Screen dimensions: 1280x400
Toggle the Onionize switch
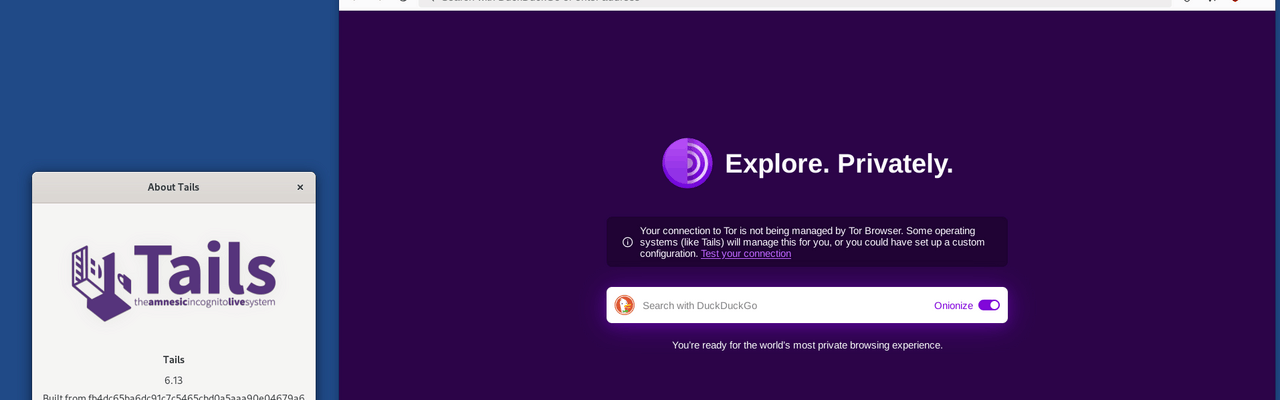click(x=989, y=305)
